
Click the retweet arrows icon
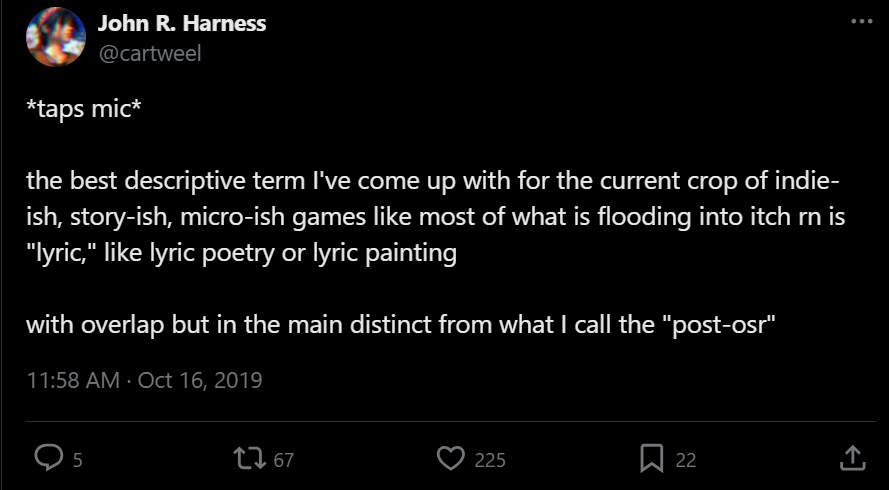click(246, 458)
